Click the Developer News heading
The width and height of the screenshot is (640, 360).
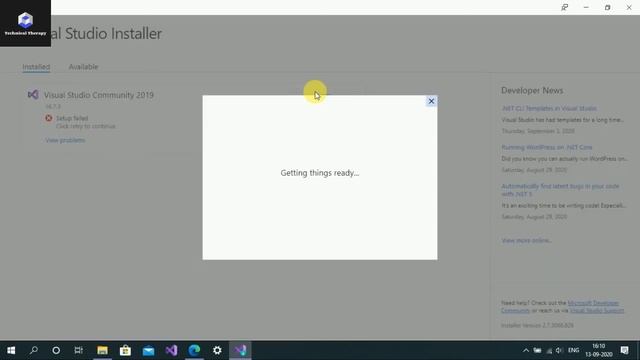point(532,91)
